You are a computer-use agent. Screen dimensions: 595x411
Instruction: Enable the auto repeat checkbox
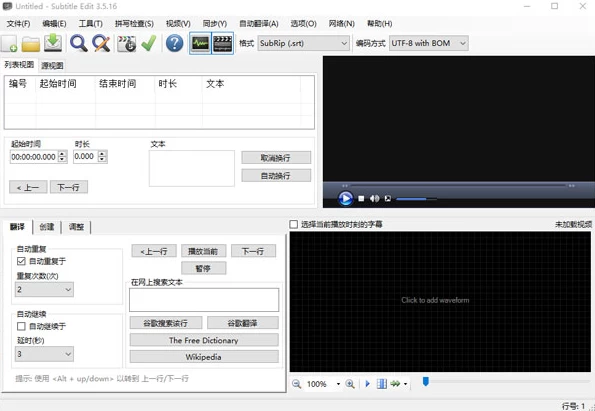tap(21, 261)
